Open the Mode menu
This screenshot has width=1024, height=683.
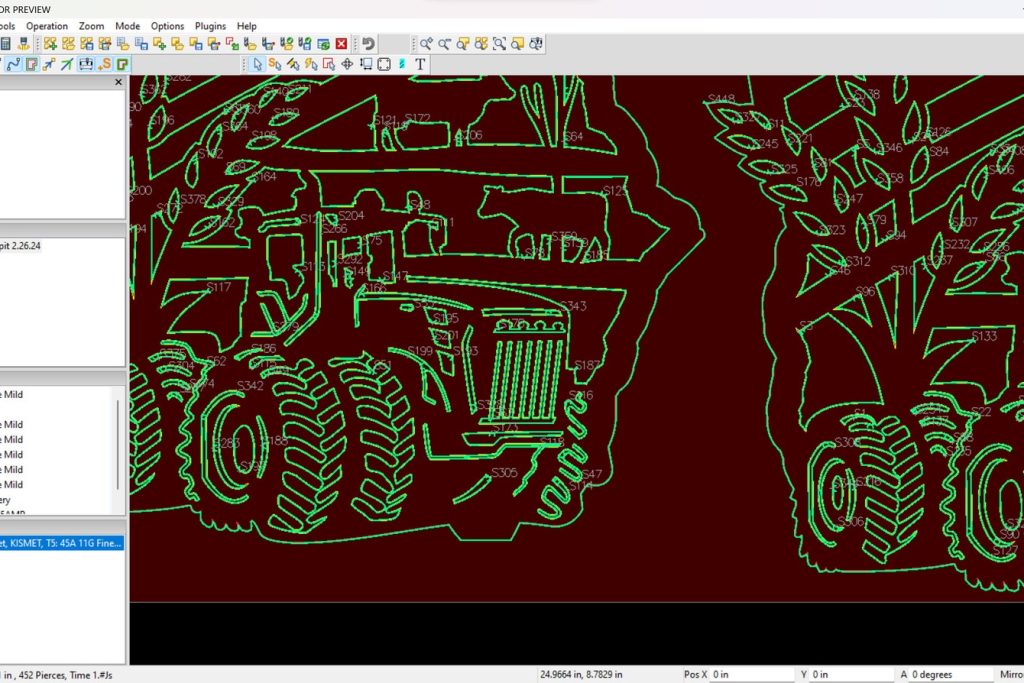(128, 26)
